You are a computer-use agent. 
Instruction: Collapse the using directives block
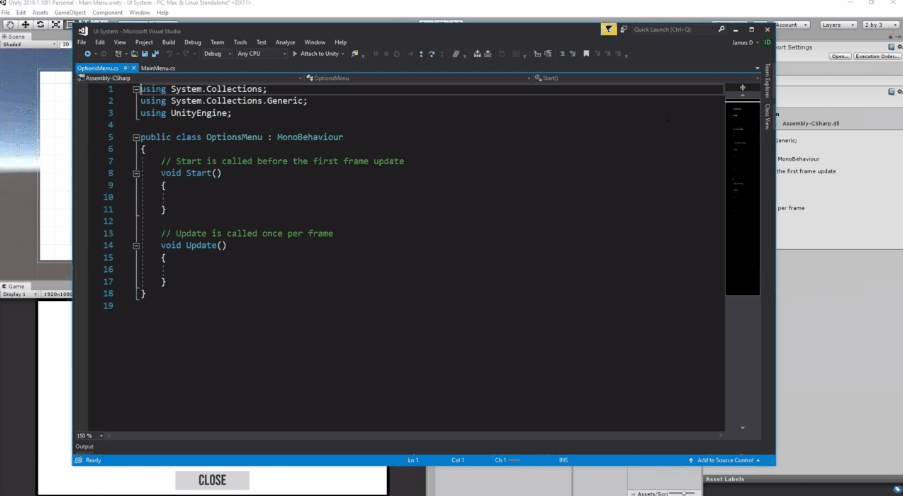point(136,89)
